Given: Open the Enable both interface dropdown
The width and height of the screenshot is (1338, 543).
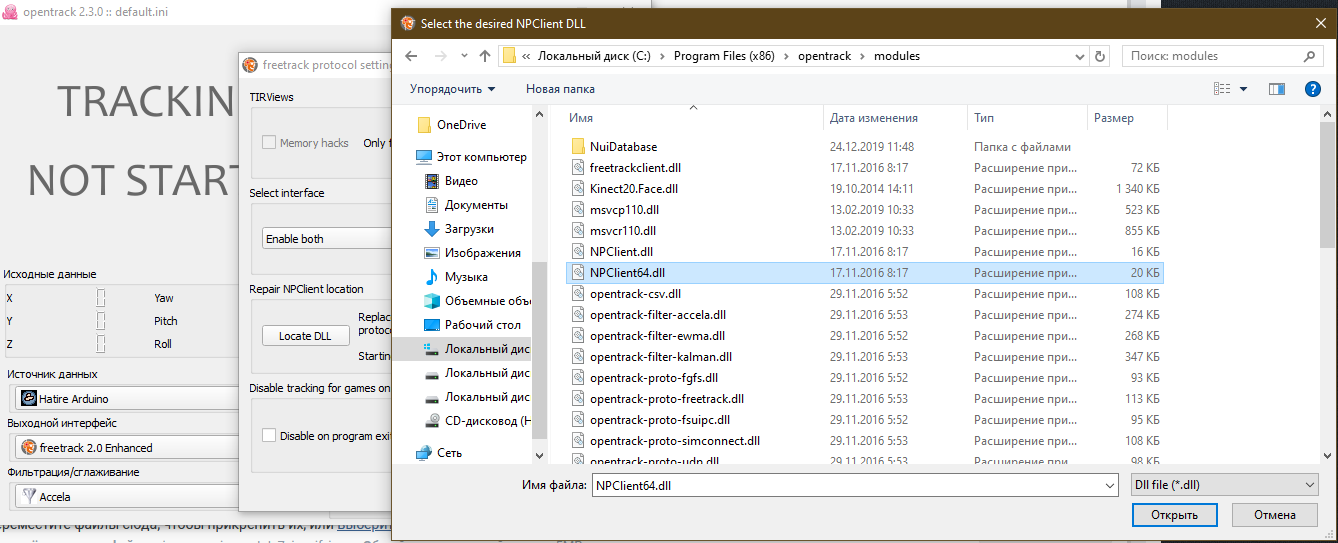Looking at the screenshot, I should point(326,239).
